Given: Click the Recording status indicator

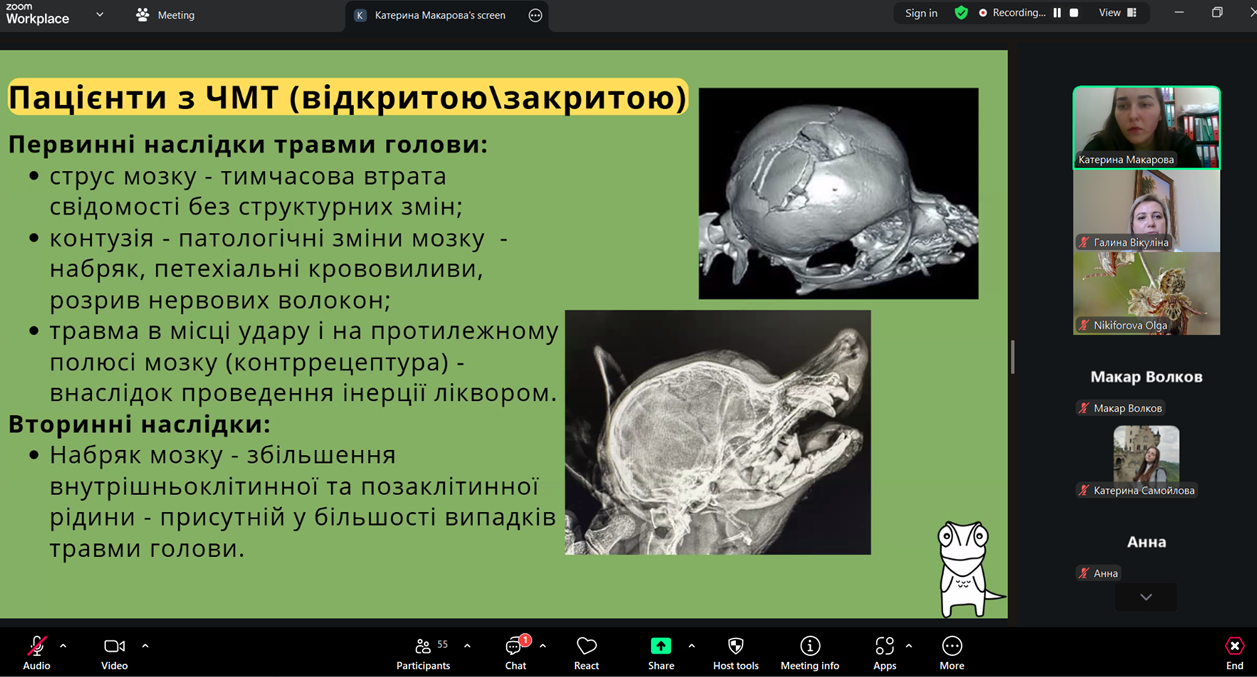Looking at the screenshot, I should [1011, 13].
